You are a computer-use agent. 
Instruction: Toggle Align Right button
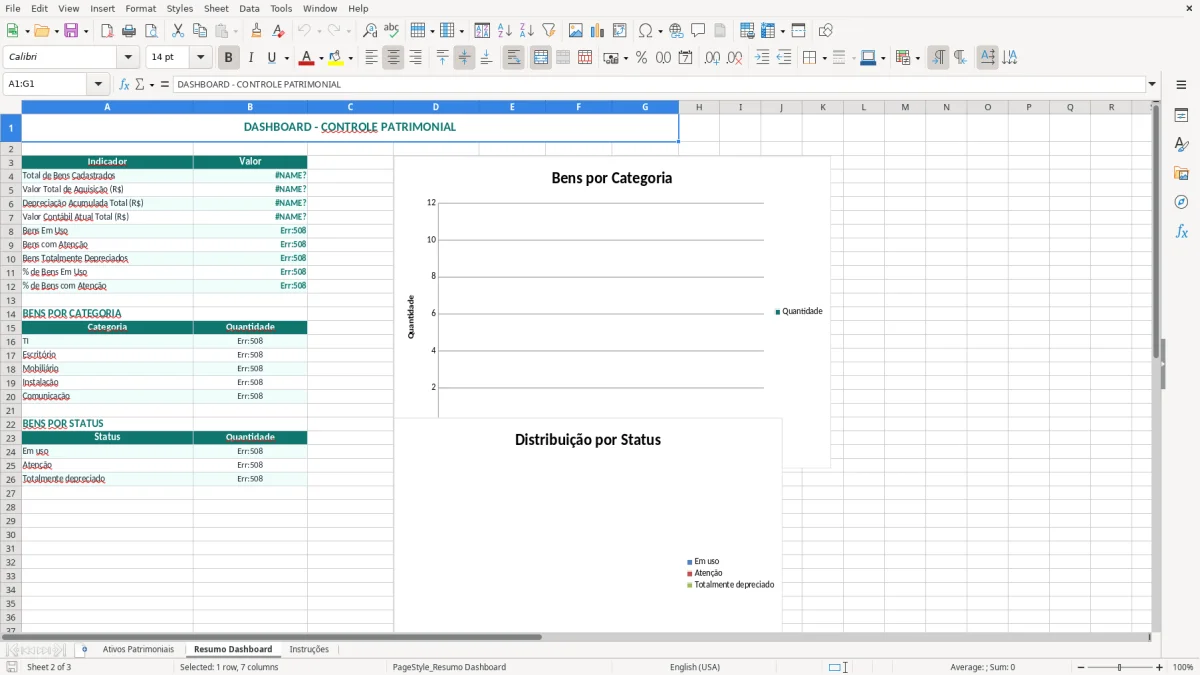click(x=415, y=58)
